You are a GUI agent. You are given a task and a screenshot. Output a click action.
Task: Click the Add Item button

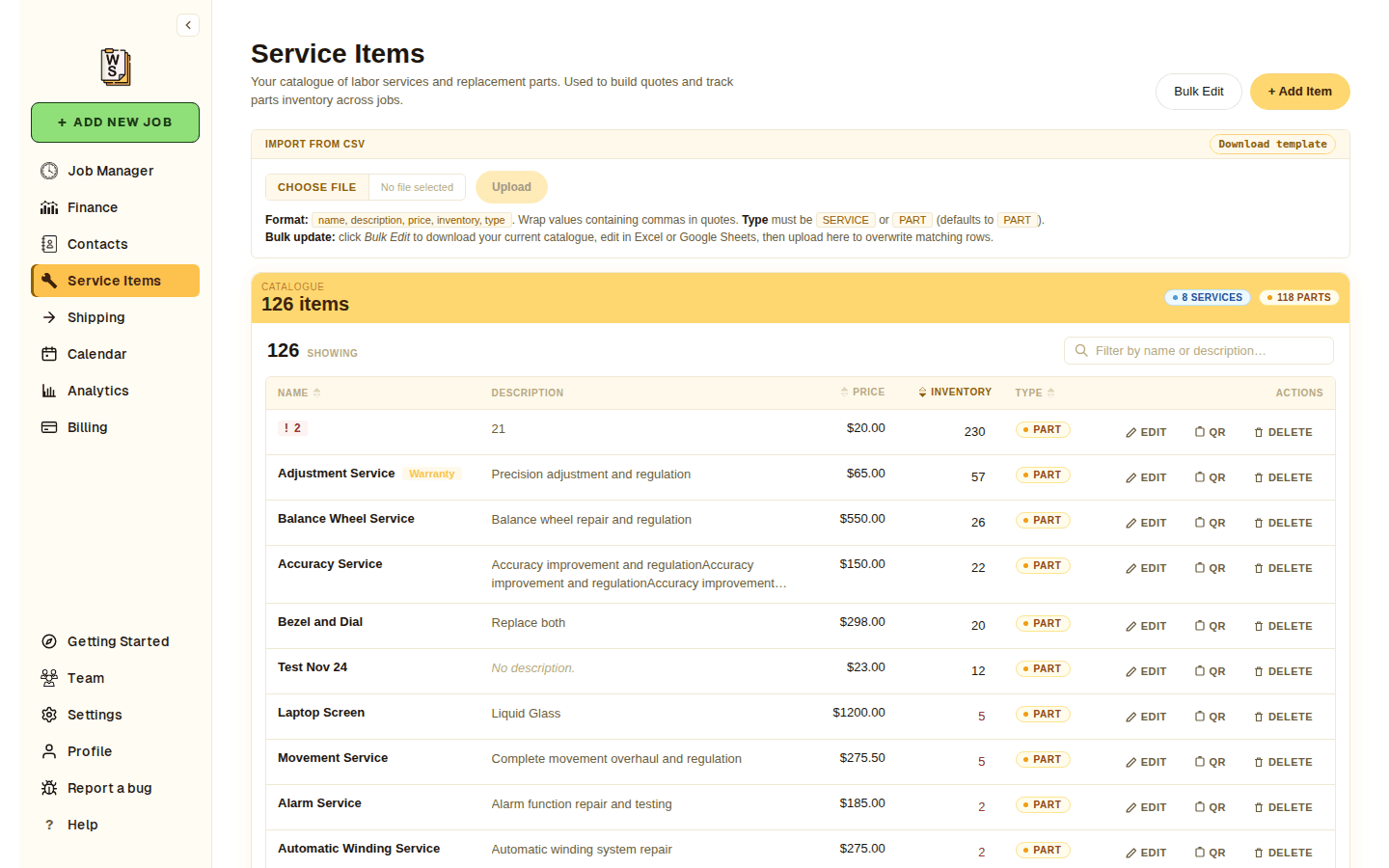tap(1299, 92)
